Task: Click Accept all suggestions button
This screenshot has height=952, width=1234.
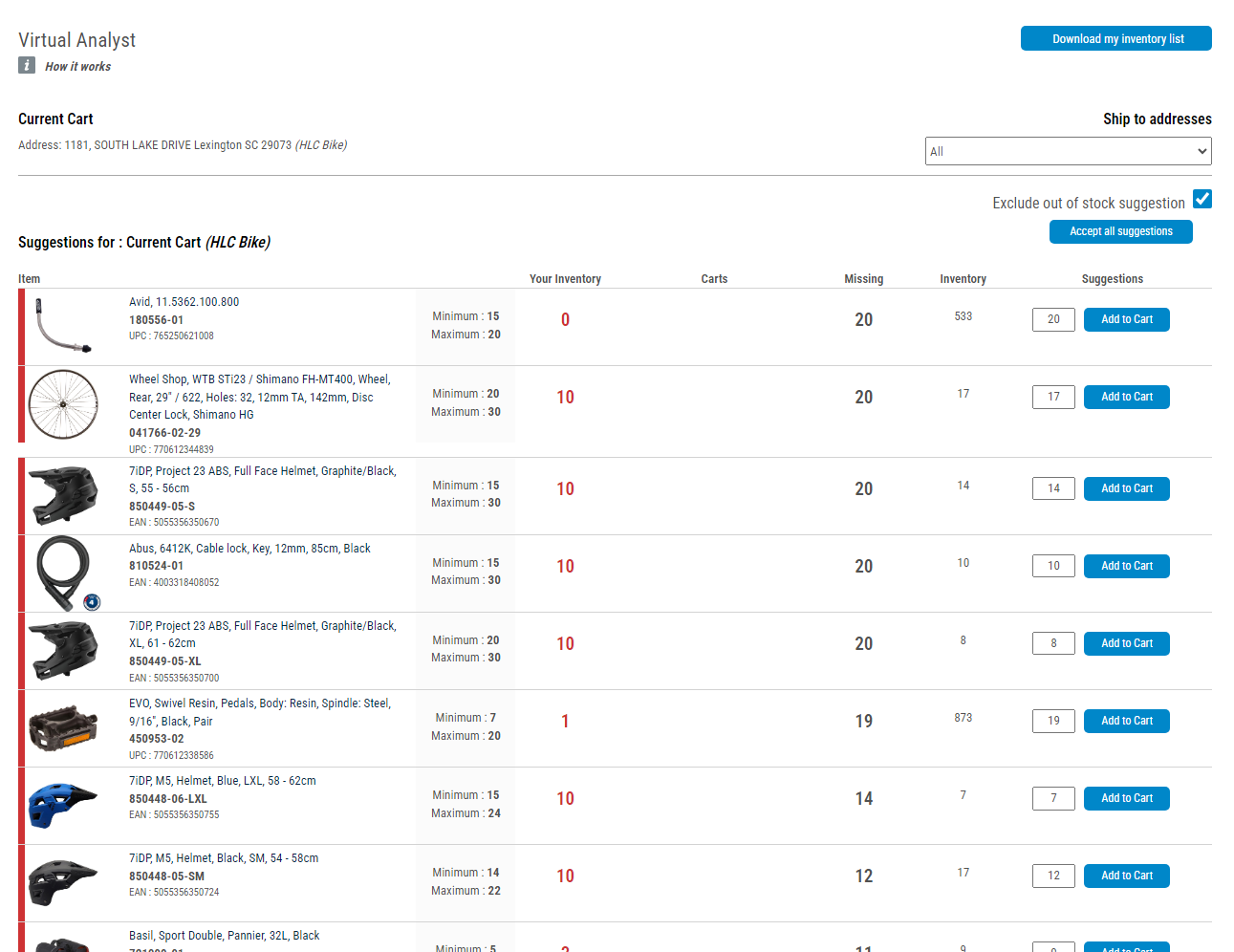Action: pyautogui.click(x=1120, y=231)
